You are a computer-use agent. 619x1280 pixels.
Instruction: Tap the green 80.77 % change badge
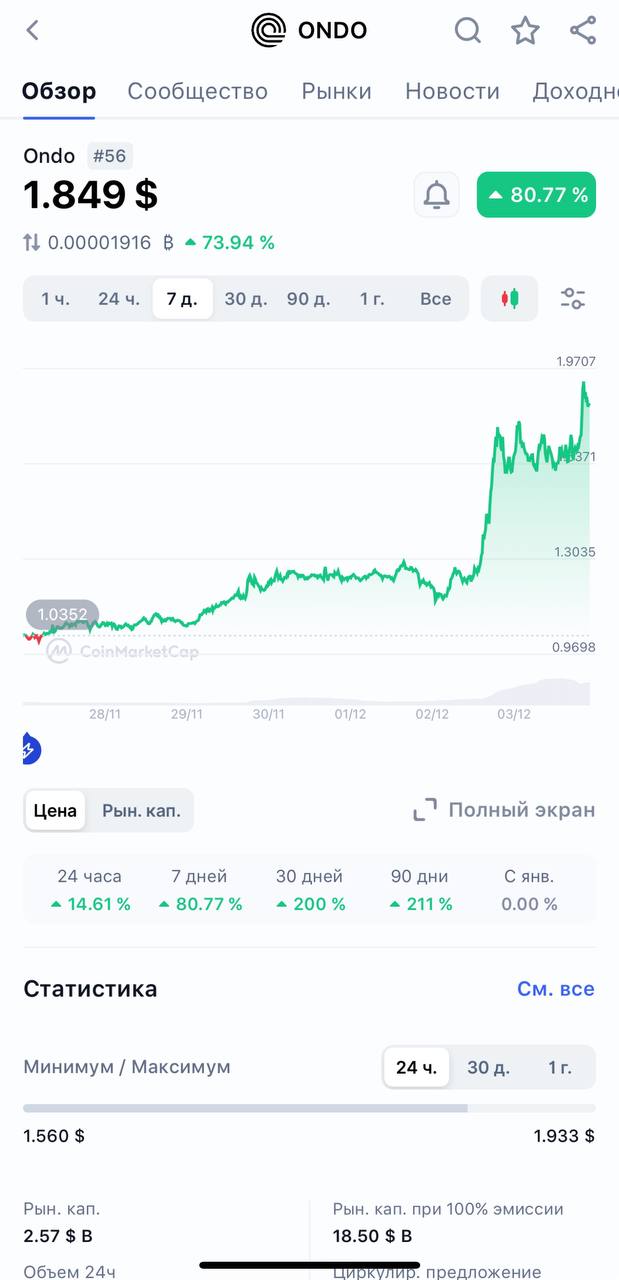536,194
